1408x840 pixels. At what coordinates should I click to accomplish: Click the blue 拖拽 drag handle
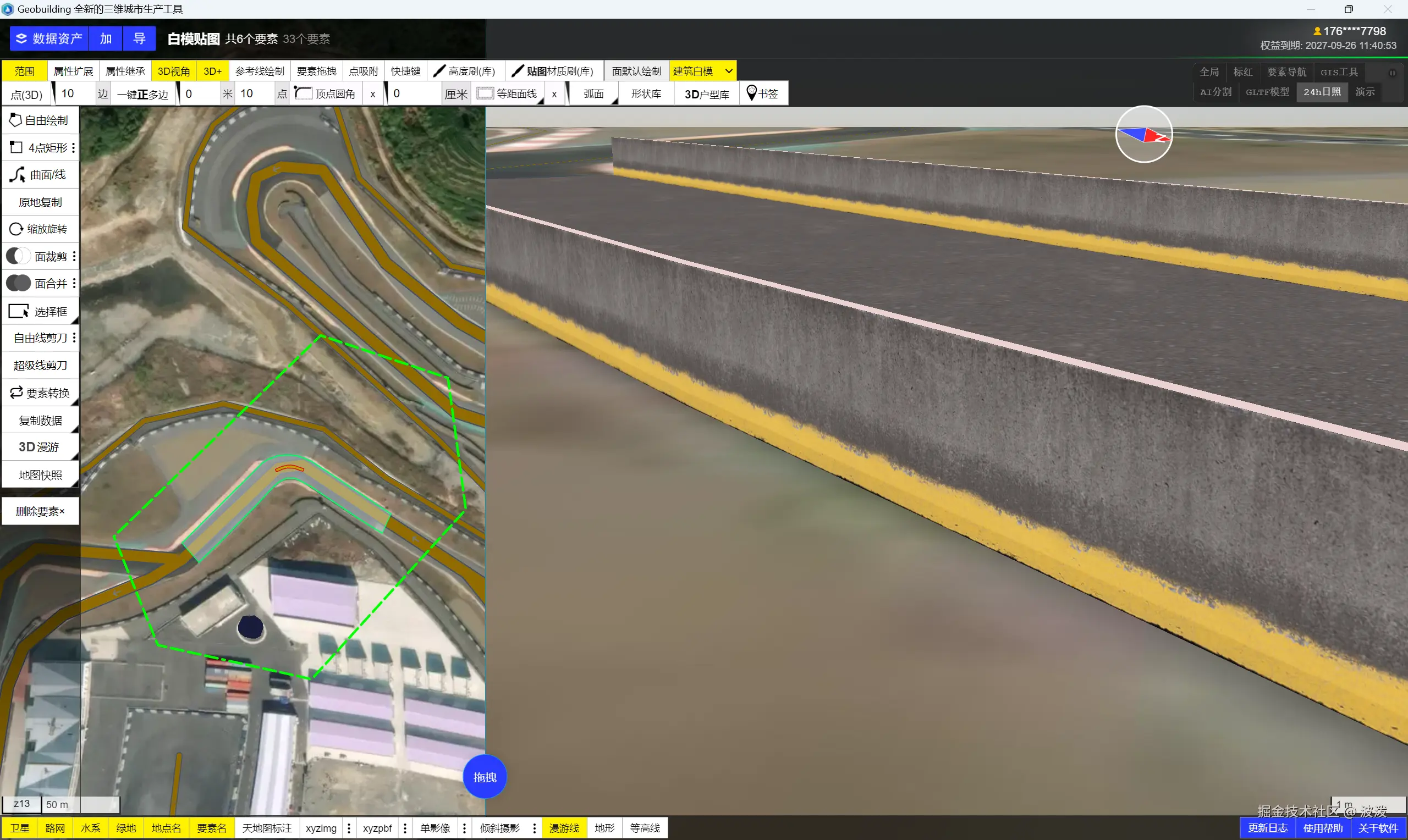pyautogui.click(x=485, y=777)
